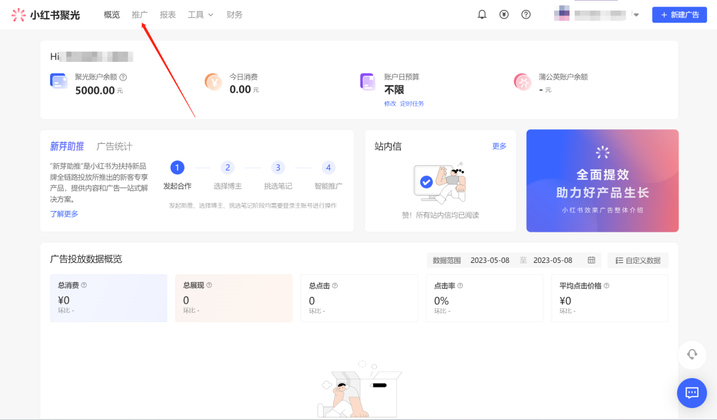Select step 2 选择博主 in progress steps

pyautogui.click(x=227, y=168)
